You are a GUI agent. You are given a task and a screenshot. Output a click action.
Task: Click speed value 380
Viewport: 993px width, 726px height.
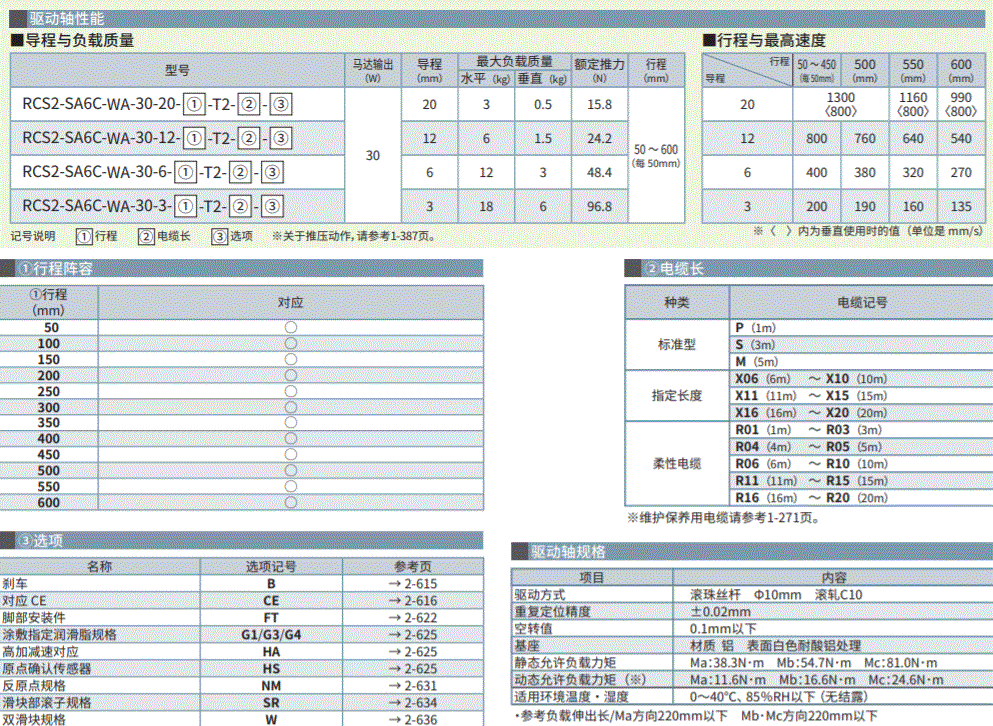click(864, 172)
